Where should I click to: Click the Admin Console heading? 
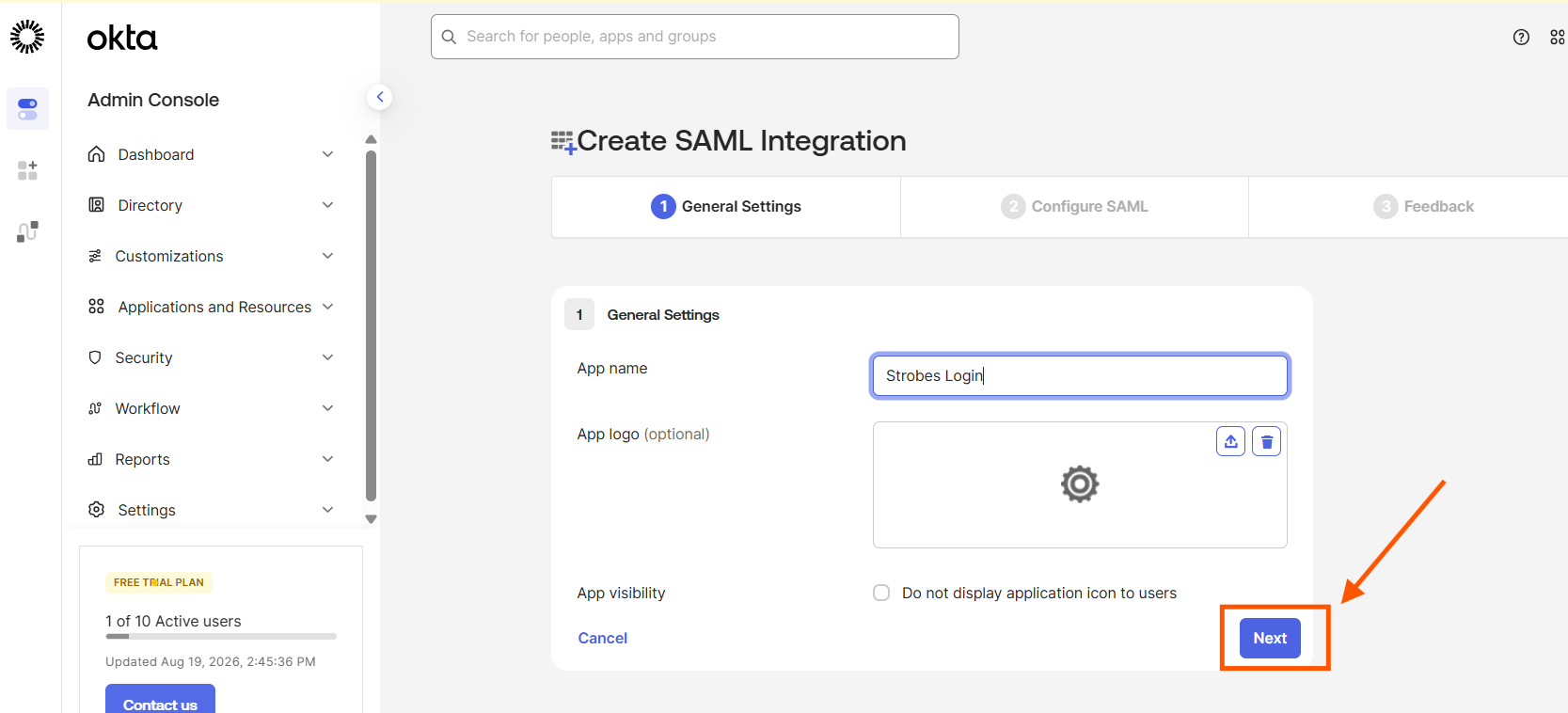pos(153,100)
